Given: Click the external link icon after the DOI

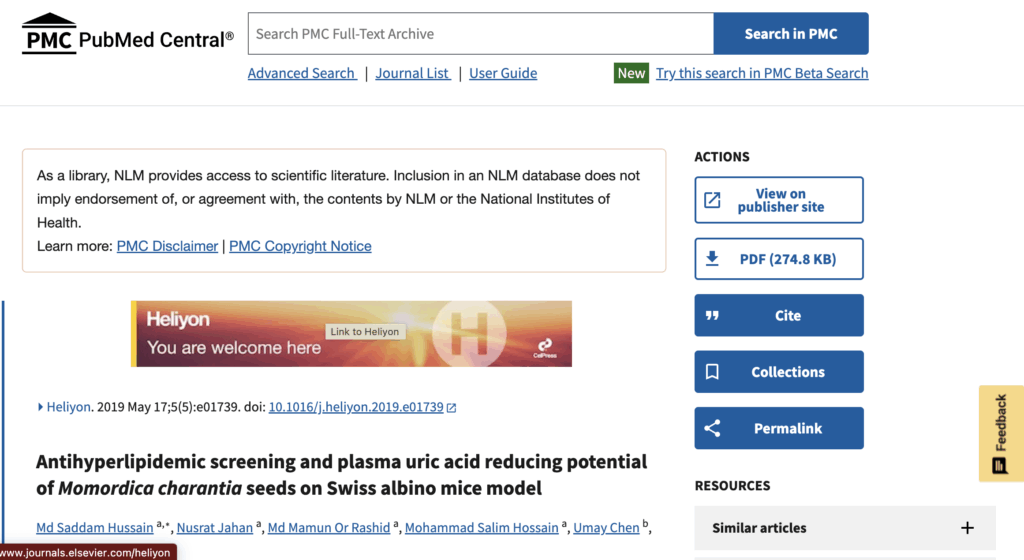Looking at the screenshot, I should [451, 408].
